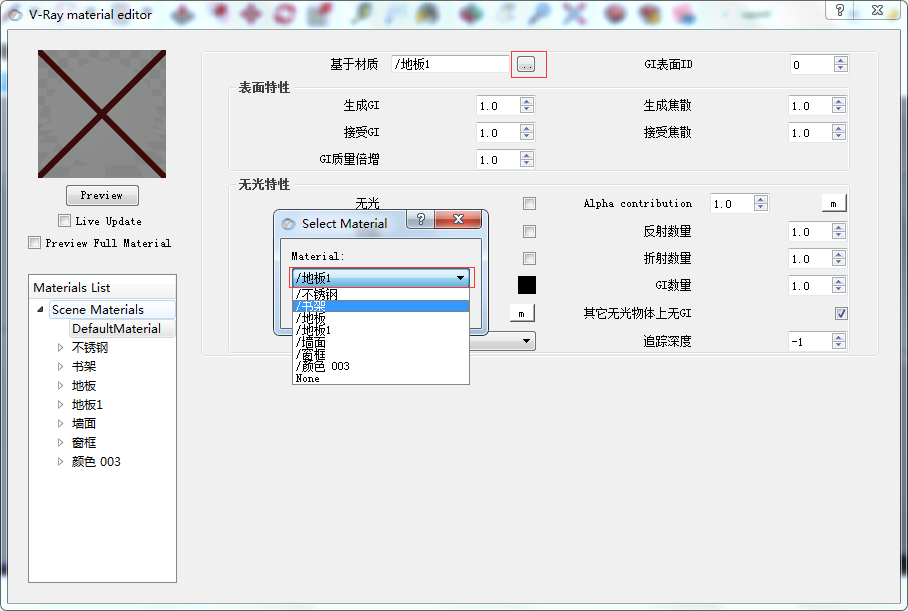Choose None from the Material dropdown list

click(381, 378)
